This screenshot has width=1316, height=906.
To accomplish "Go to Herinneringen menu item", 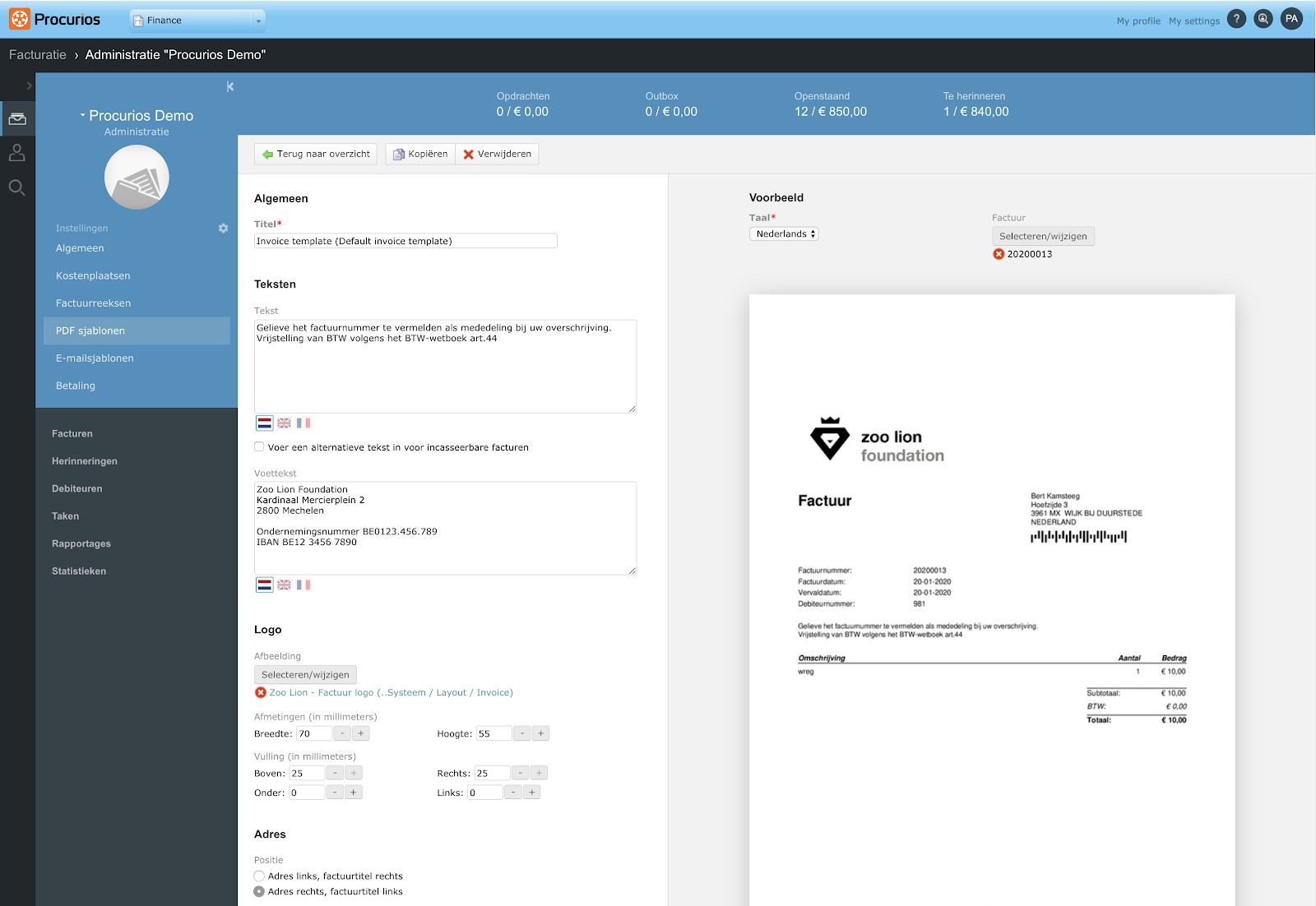I will click(85, 461).
